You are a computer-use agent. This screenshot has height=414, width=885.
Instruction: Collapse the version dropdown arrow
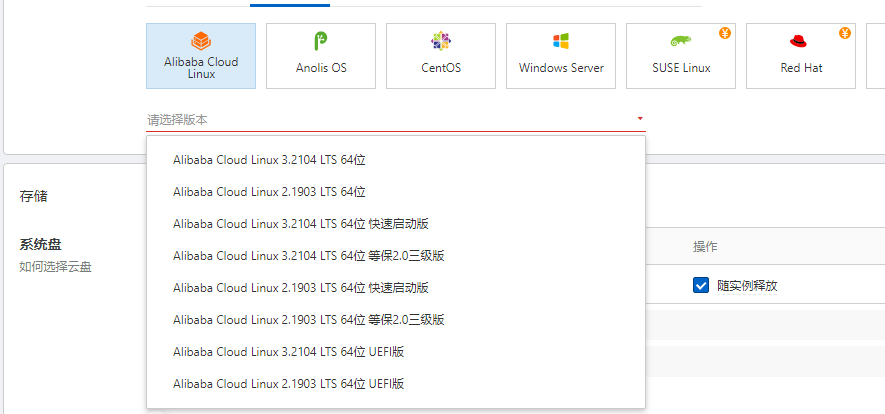click(640, 119)
